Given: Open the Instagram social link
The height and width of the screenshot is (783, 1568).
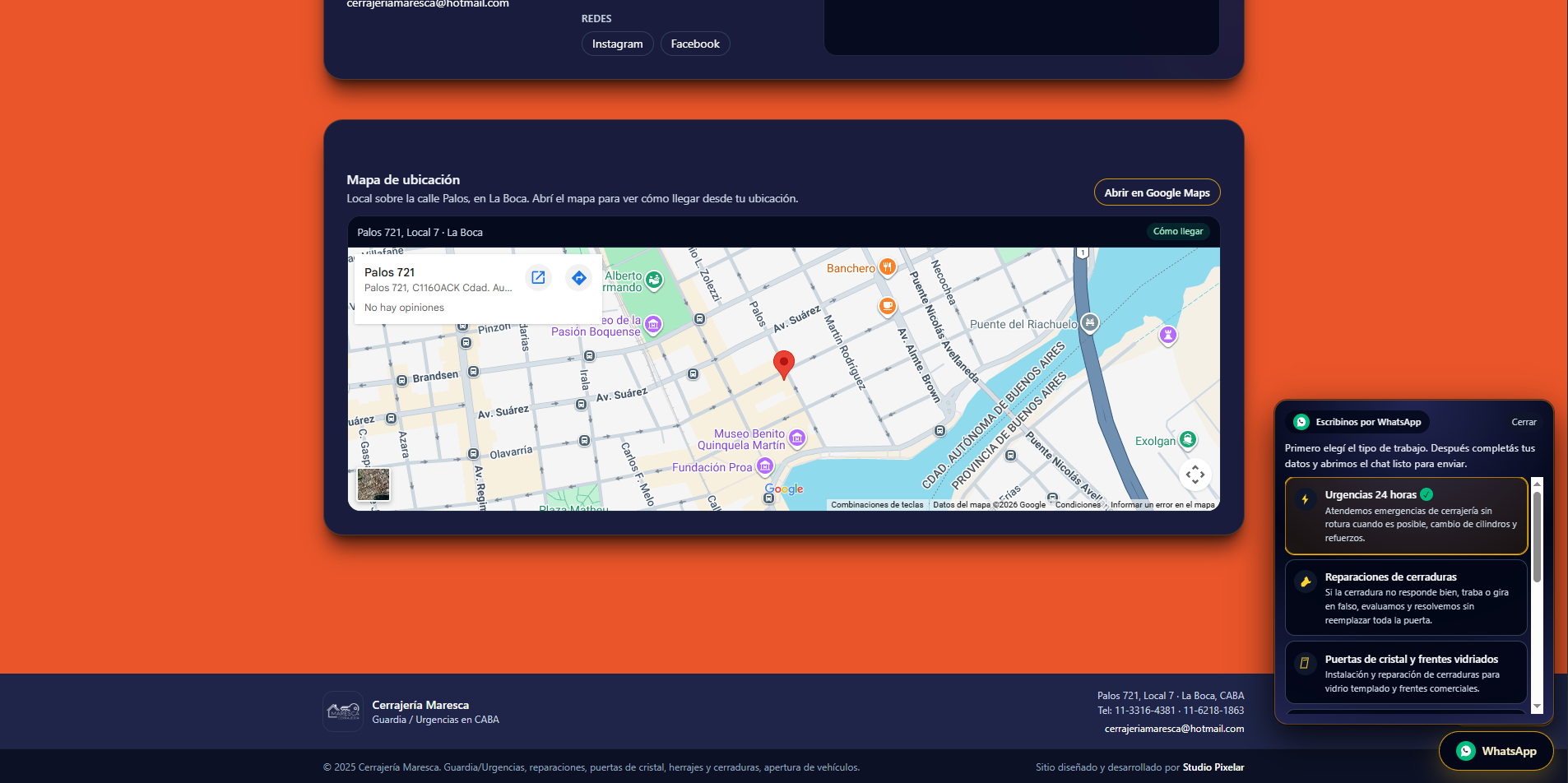Looking at the screenshot, I should pos(617,44).
